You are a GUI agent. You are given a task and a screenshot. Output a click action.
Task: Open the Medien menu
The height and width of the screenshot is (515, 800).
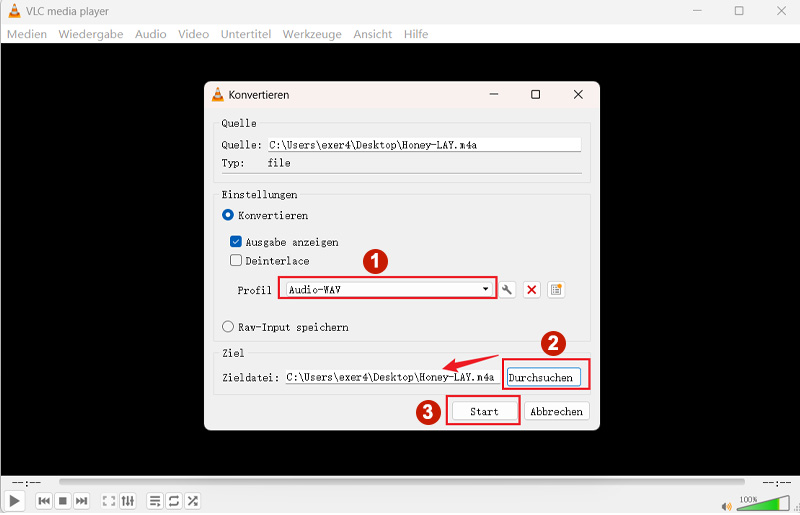[27, 34]
